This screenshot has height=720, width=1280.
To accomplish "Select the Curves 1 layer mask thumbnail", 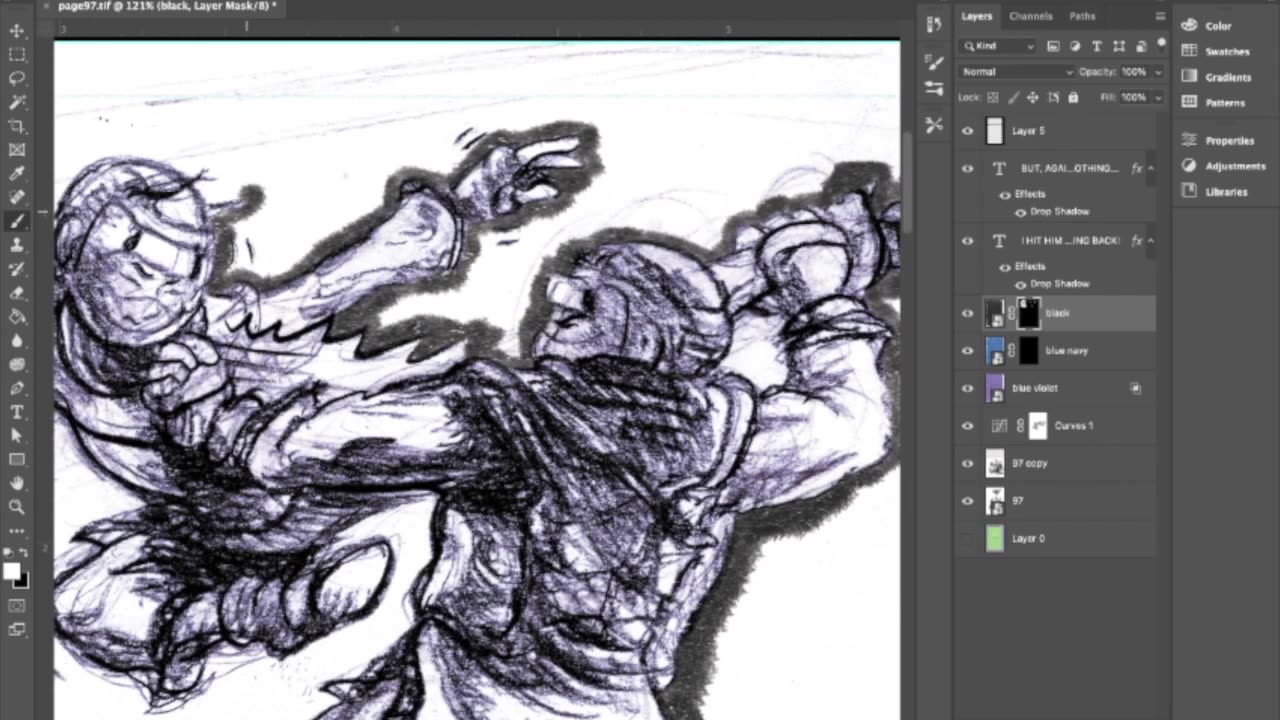I will point(1038,426).
